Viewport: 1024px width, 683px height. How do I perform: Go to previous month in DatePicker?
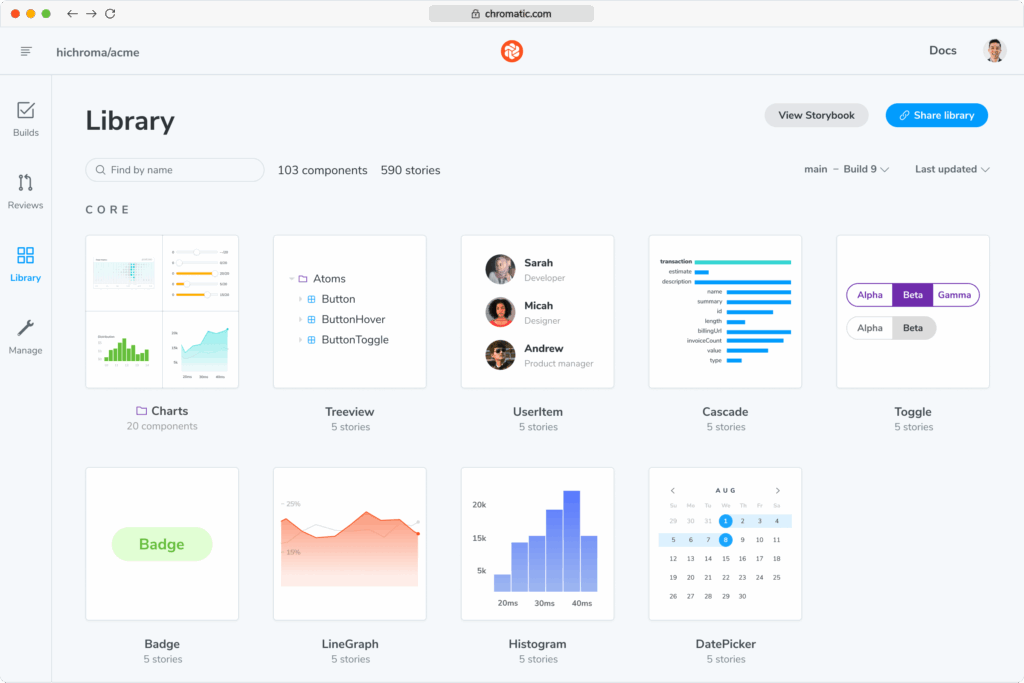click(x=673, y=490)
